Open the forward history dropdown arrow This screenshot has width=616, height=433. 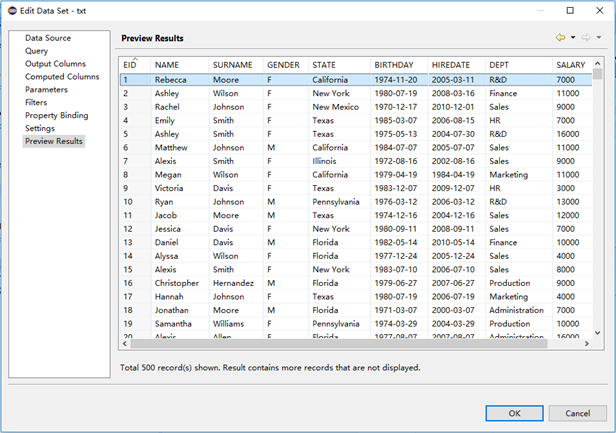598,38
